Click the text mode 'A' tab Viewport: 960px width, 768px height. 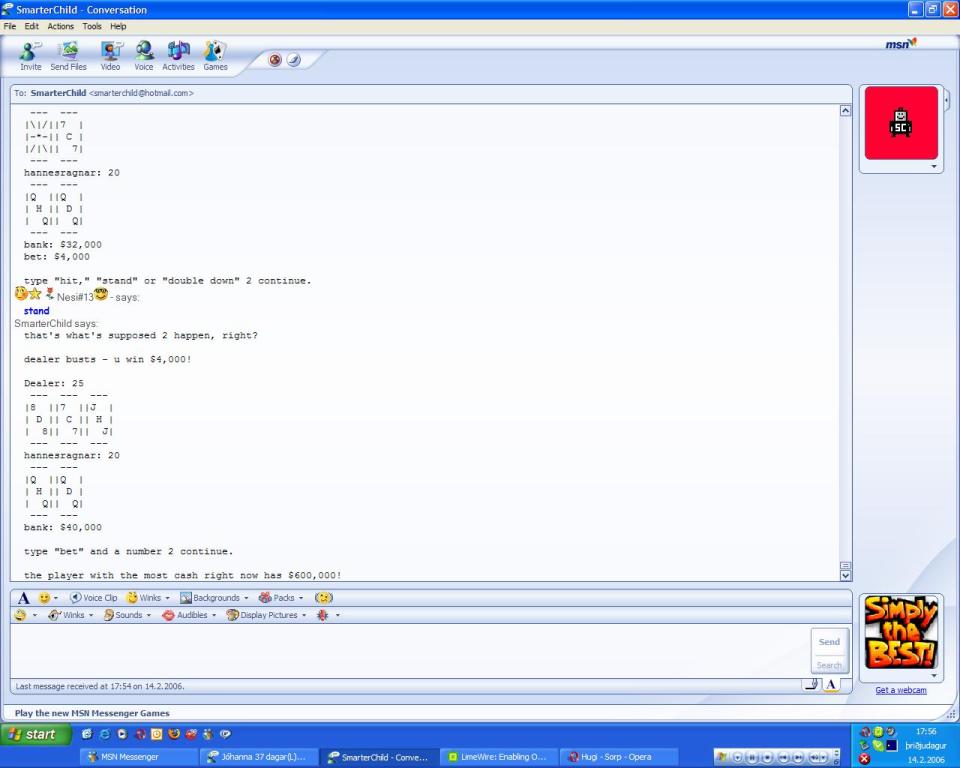pyautogui.click(x=831, y=685)
